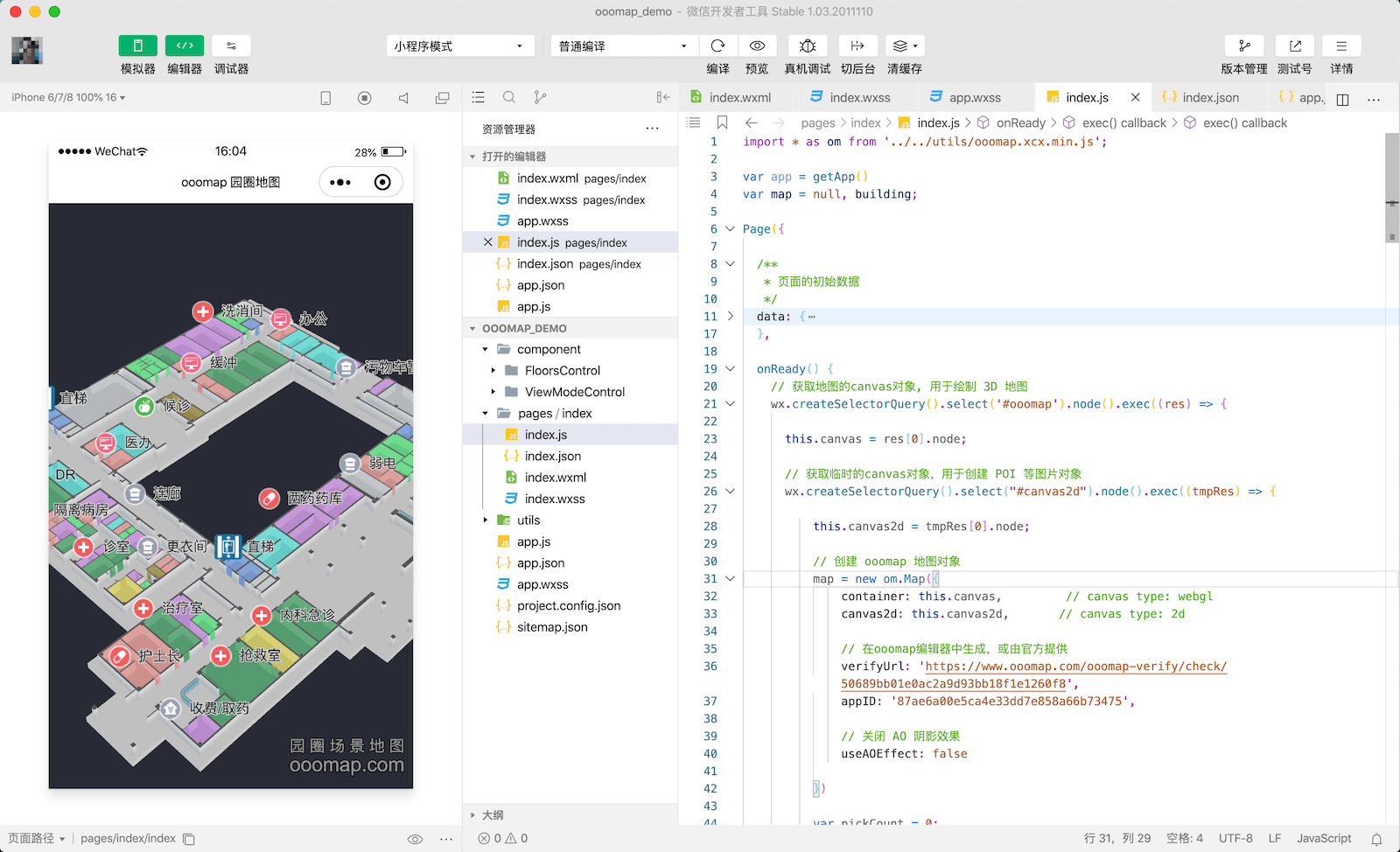Fold the onReady function at line 19
This screenshot has height=852, width=1400.
coord(731,369)
